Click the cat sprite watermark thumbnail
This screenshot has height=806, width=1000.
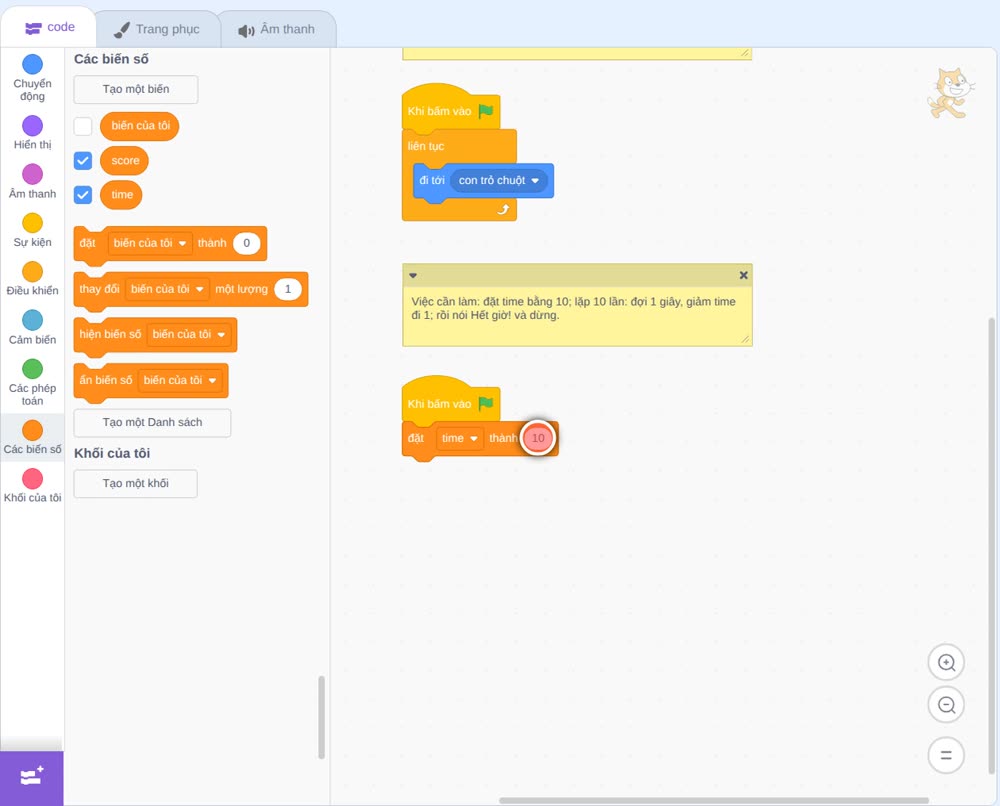click(950, 94)
